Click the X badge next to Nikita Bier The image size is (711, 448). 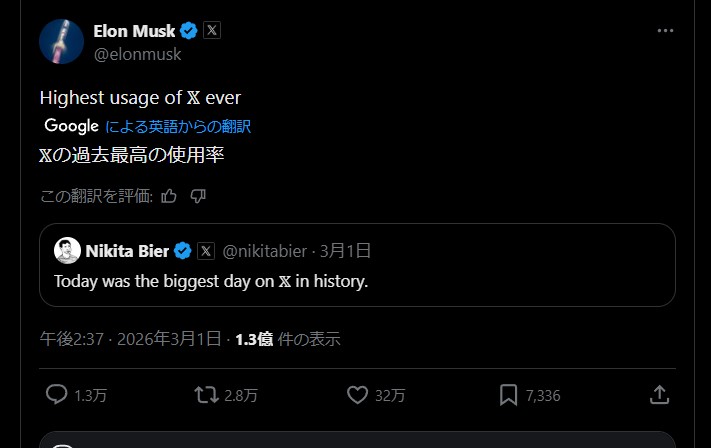point(206,250)
